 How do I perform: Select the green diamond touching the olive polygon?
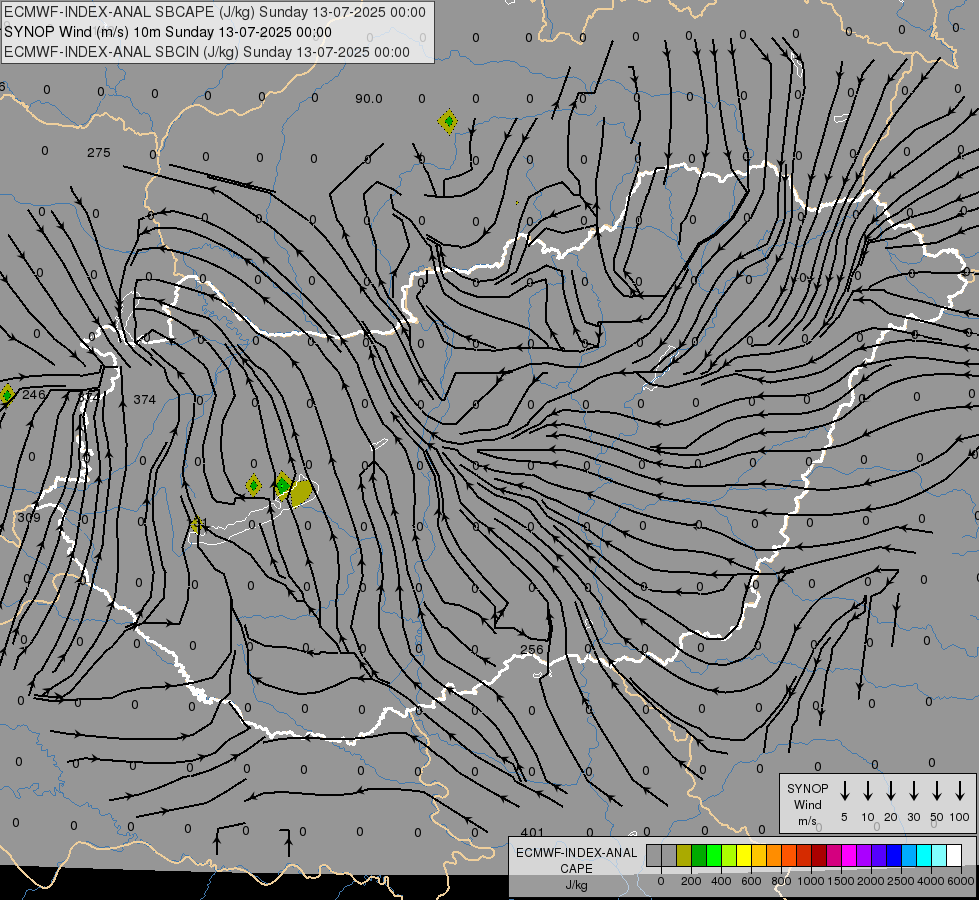pyautogui.click(x=282, y=485)
